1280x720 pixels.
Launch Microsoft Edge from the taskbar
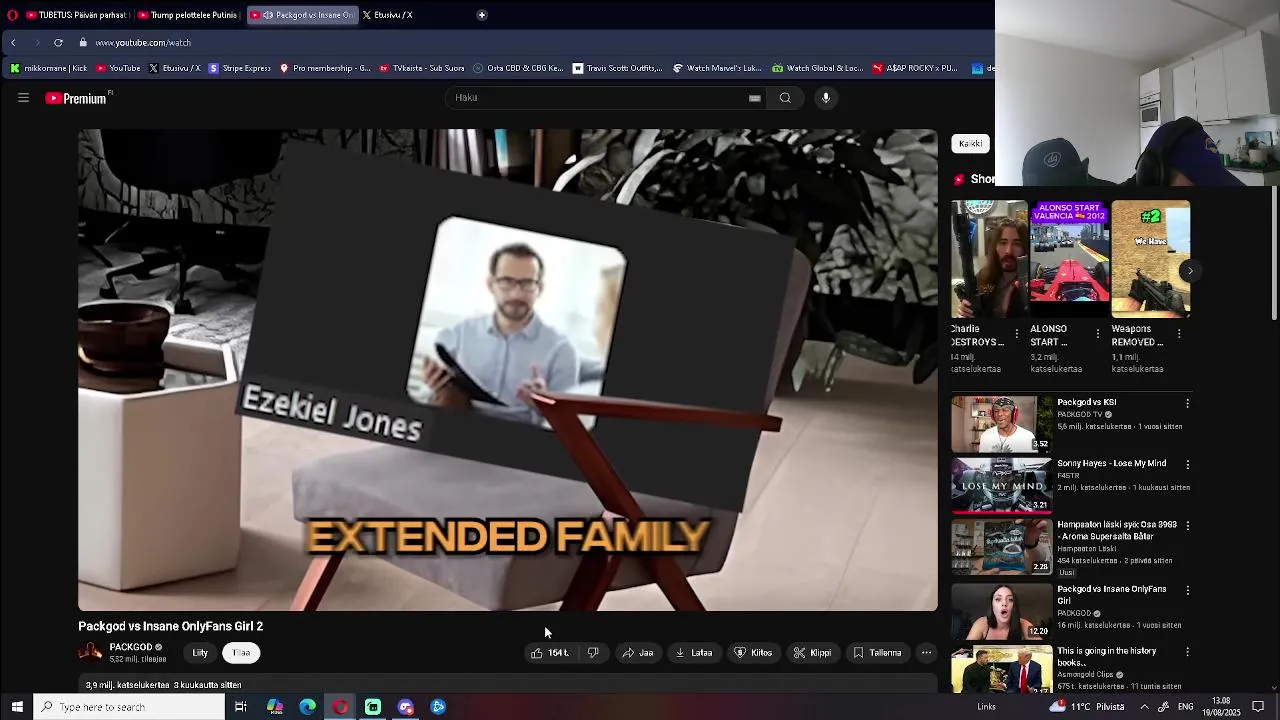308,707
